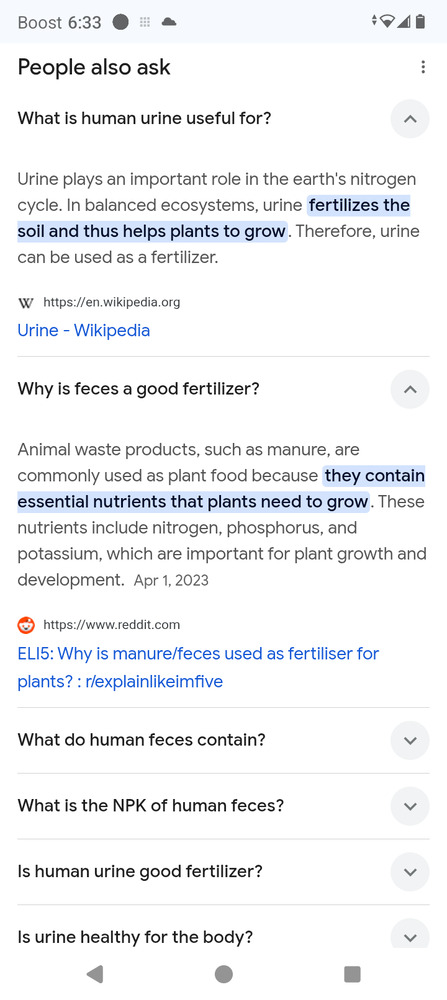Open the three-dot menu beside People also ask

[423, 67]
